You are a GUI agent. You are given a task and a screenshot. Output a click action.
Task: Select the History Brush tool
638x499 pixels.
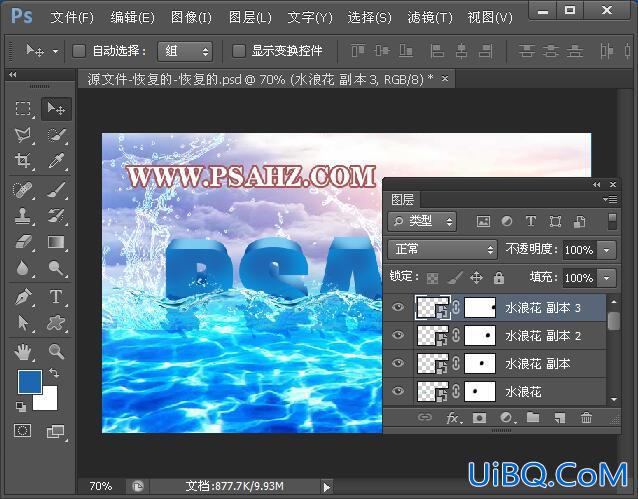coord(56,216)
